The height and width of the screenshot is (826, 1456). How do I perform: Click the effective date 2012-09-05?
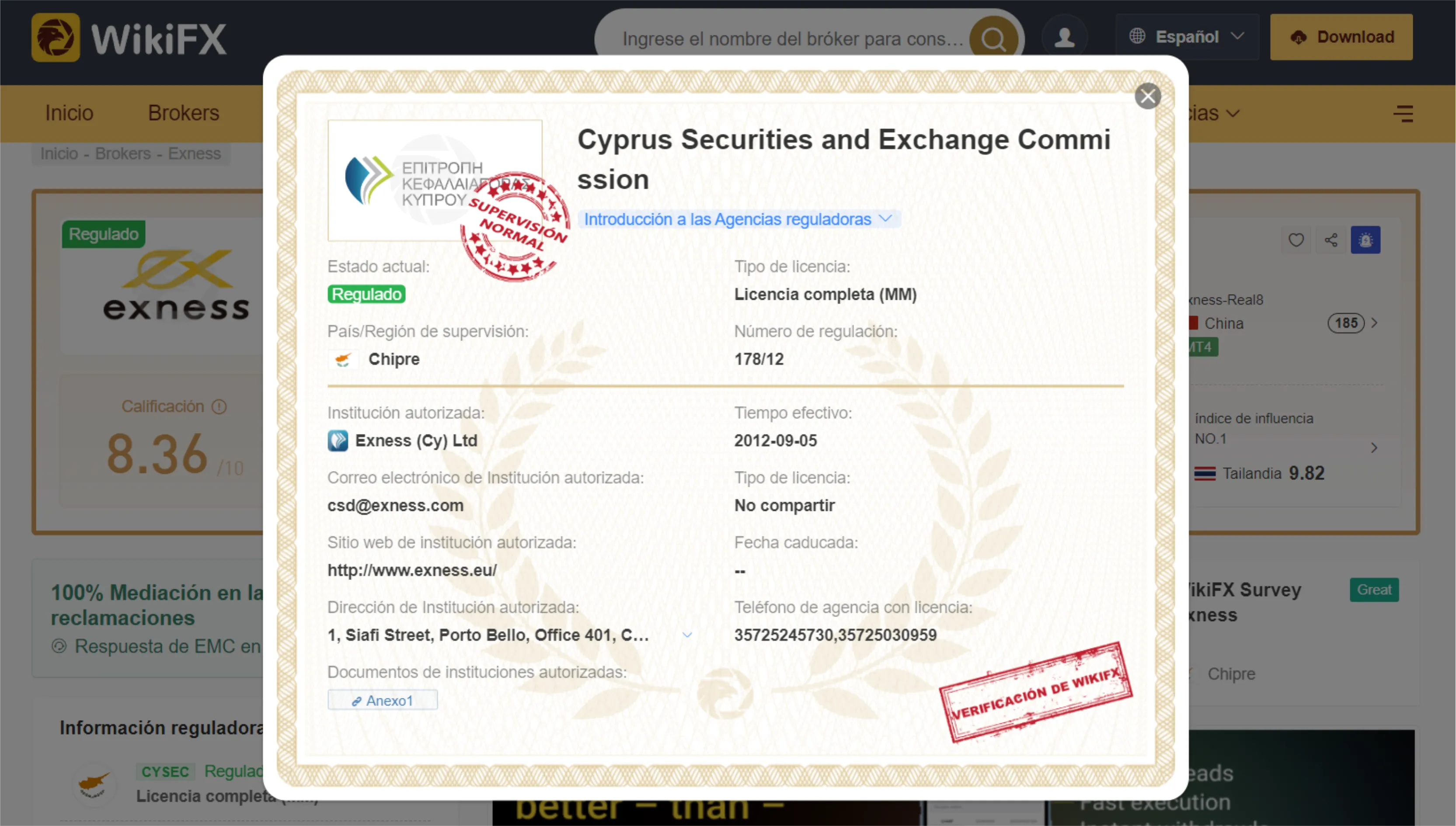[776, 441]
